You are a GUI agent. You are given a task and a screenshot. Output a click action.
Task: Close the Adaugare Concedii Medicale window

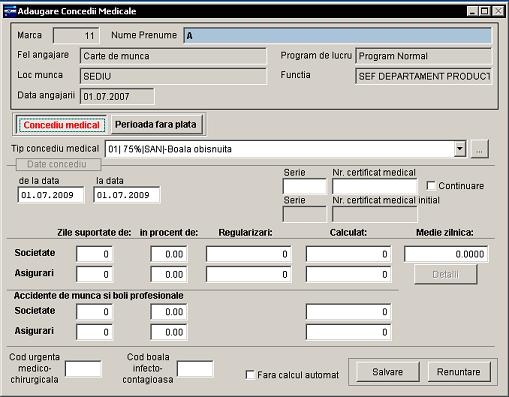(x=498, y=11)
